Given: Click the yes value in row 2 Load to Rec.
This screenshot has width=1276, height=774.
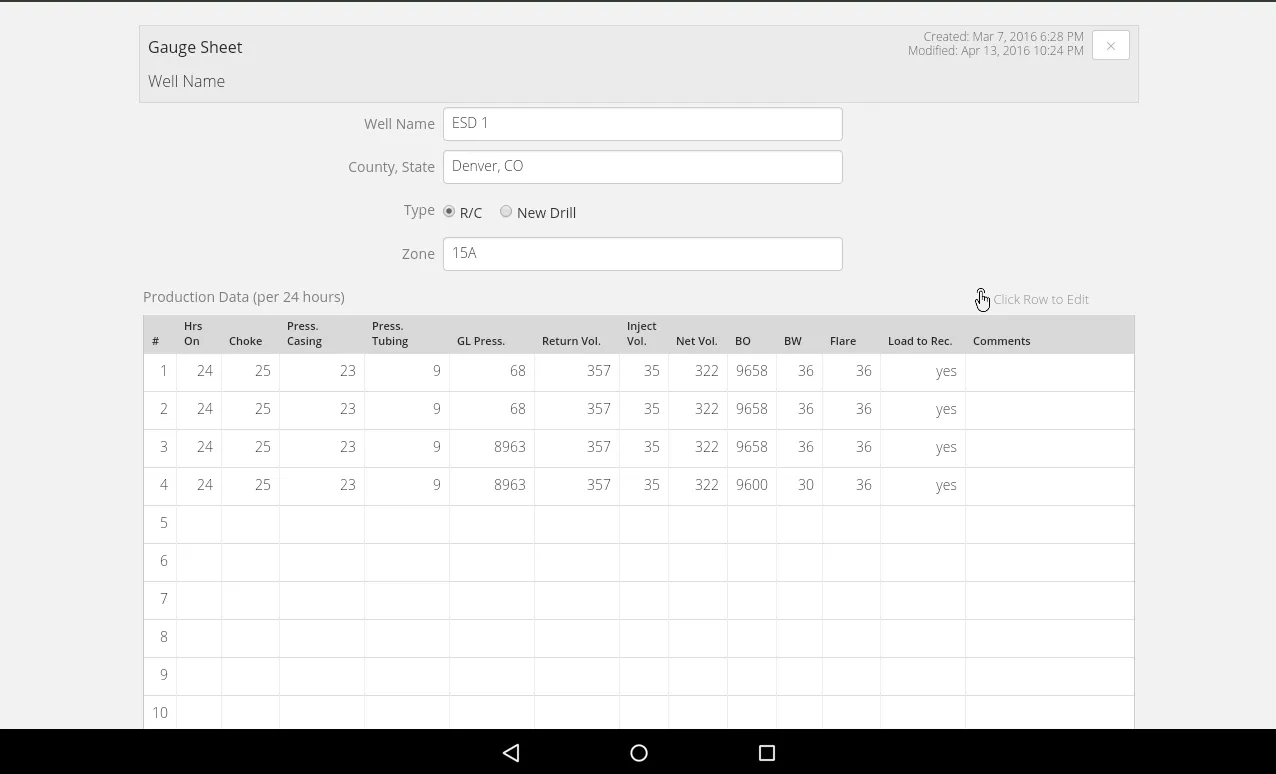Looking at the screenshot, I should (x=945, y=409).
